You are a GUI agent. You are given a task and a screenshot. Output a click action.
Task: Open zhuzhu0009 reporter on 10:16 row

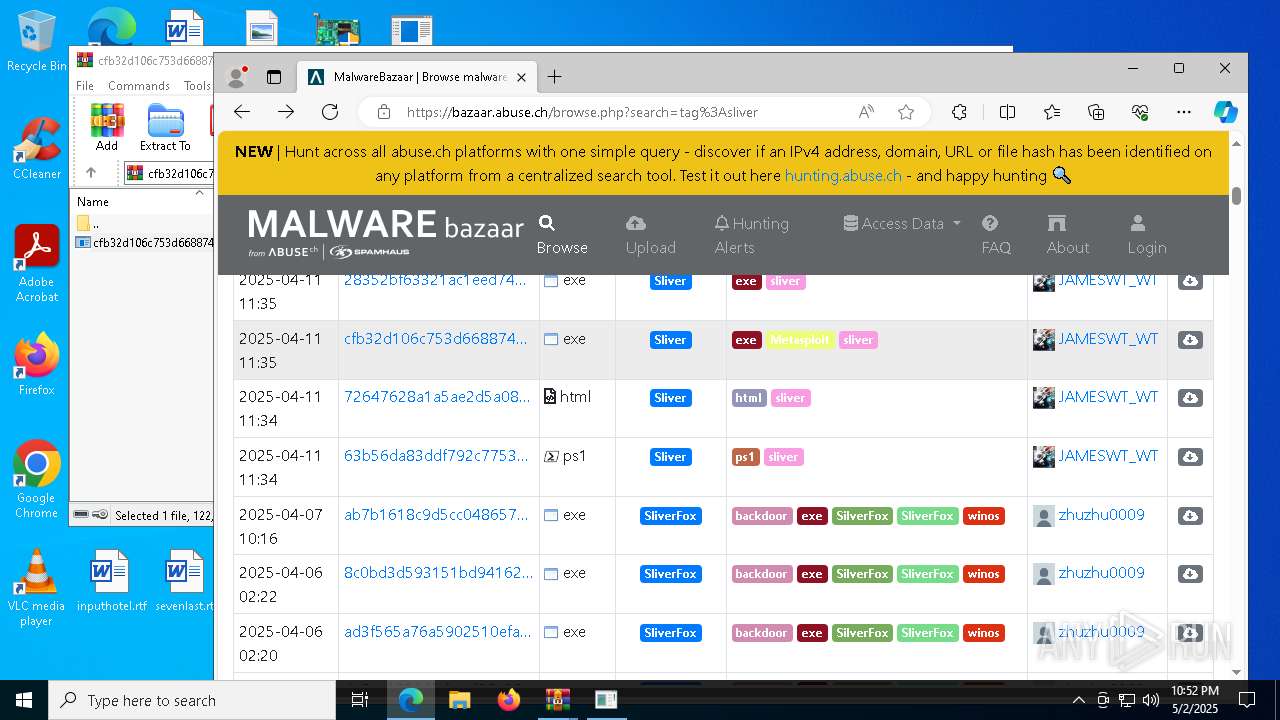click(1101, 515)
